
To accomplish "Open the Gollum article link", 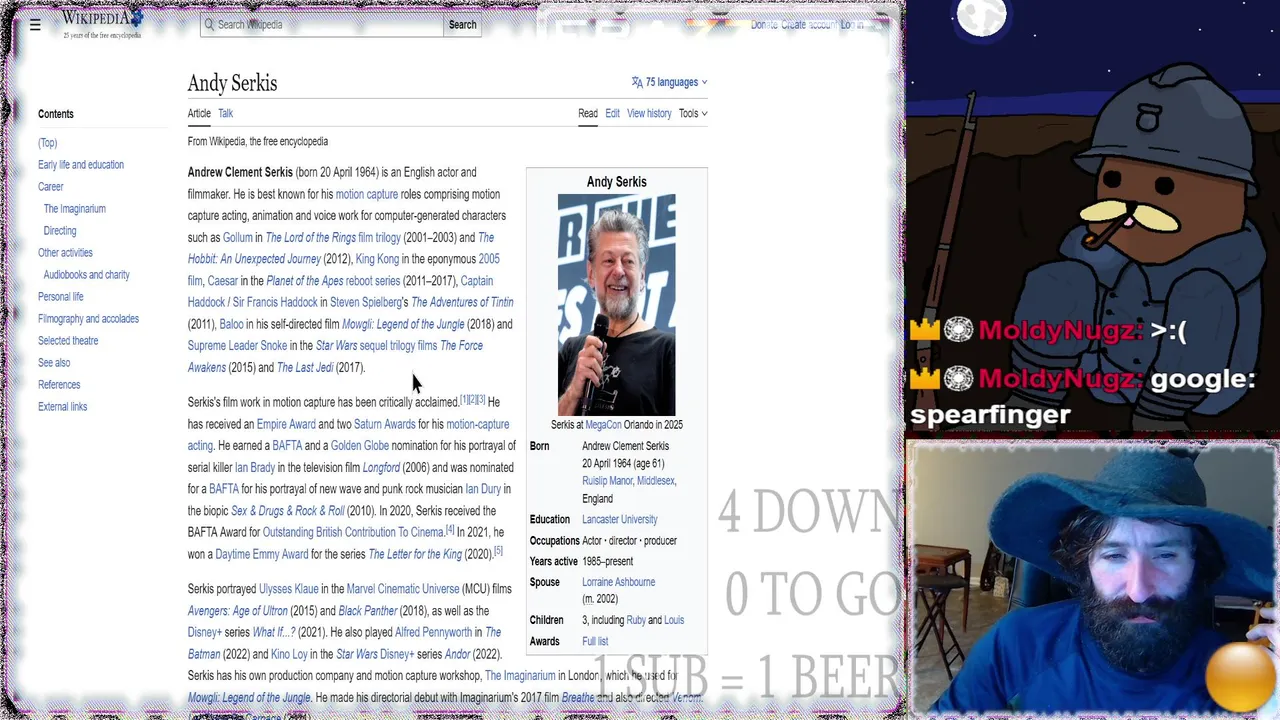I will tap(238, 237).
